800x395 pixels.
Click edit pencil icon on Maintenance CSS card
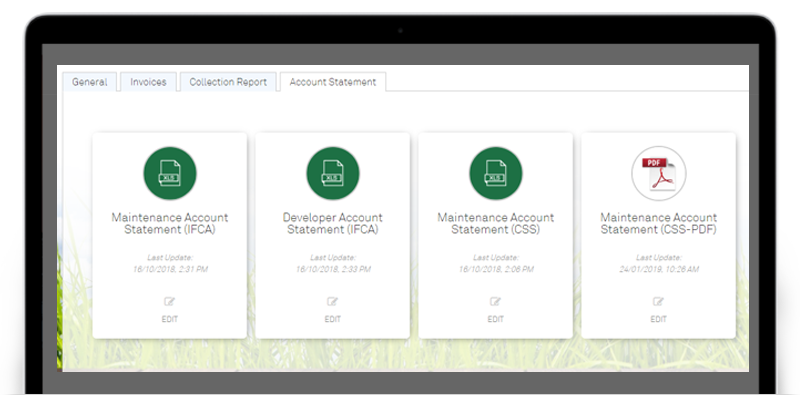[x=495, y=302]
